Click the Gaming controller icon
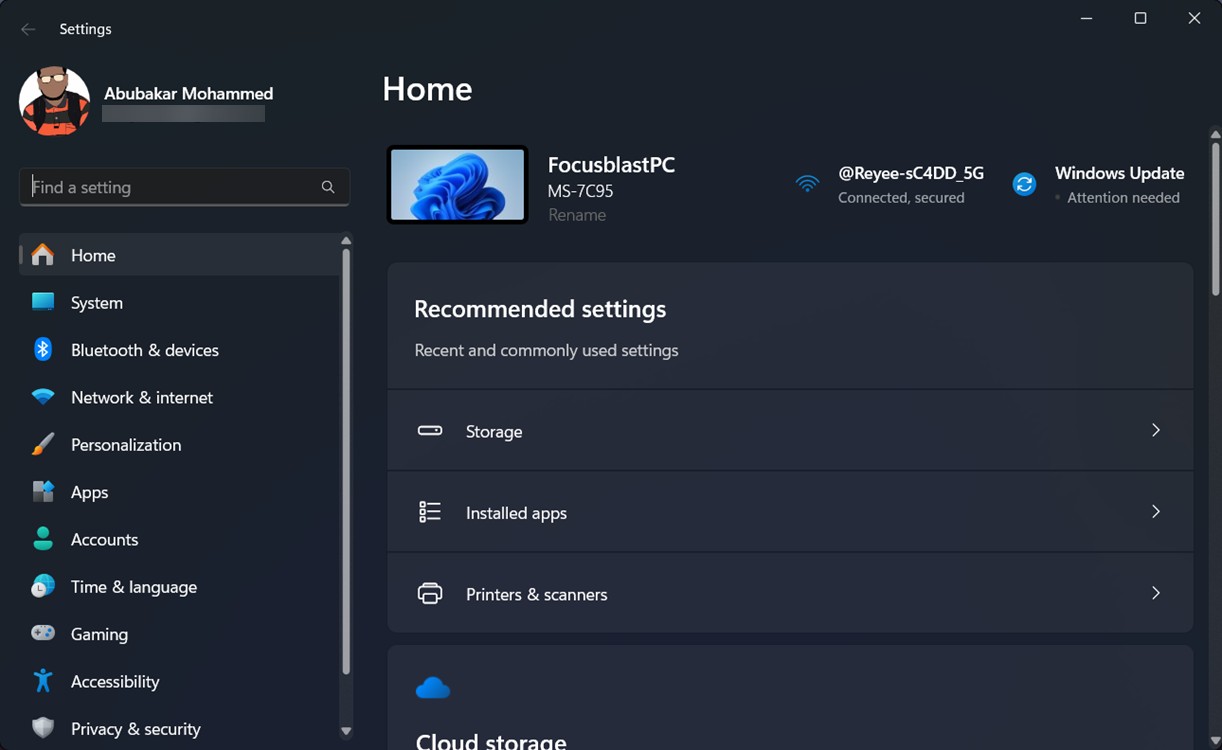Image resolution: width=1222 pixels, height=750 pixels. tap(43, 633)
